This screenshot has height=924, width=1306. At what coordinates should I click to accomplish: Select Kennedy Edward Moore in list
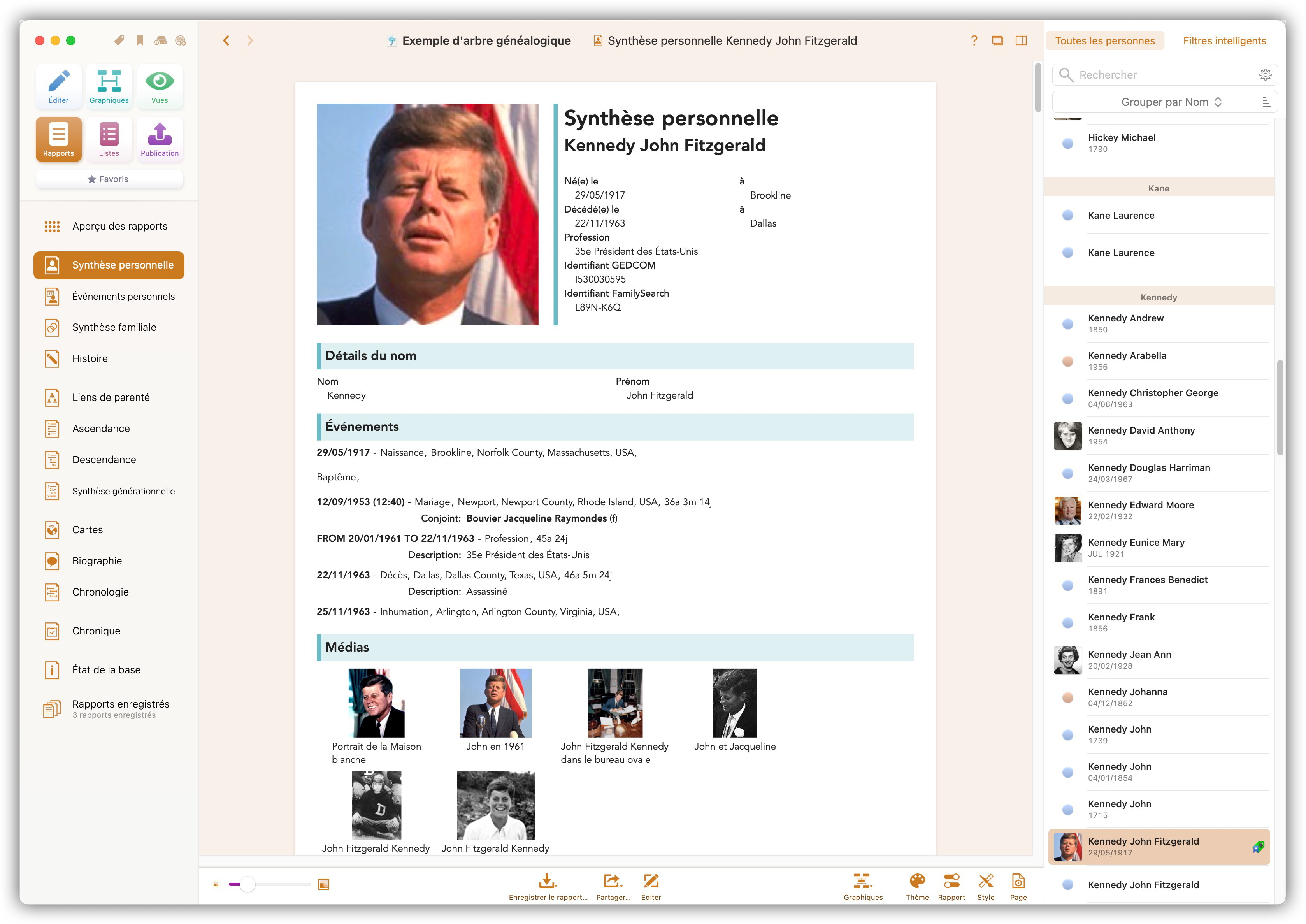click(x=1159, y=510)
